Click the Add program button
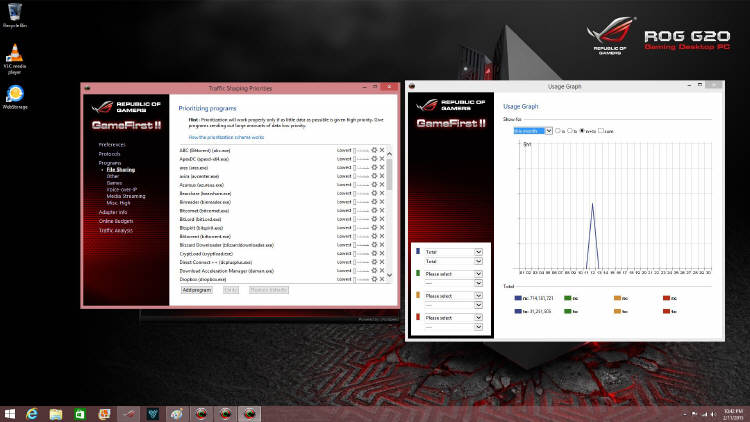The image size is (750, 422). pyautogui.click(x=197, y=290)
